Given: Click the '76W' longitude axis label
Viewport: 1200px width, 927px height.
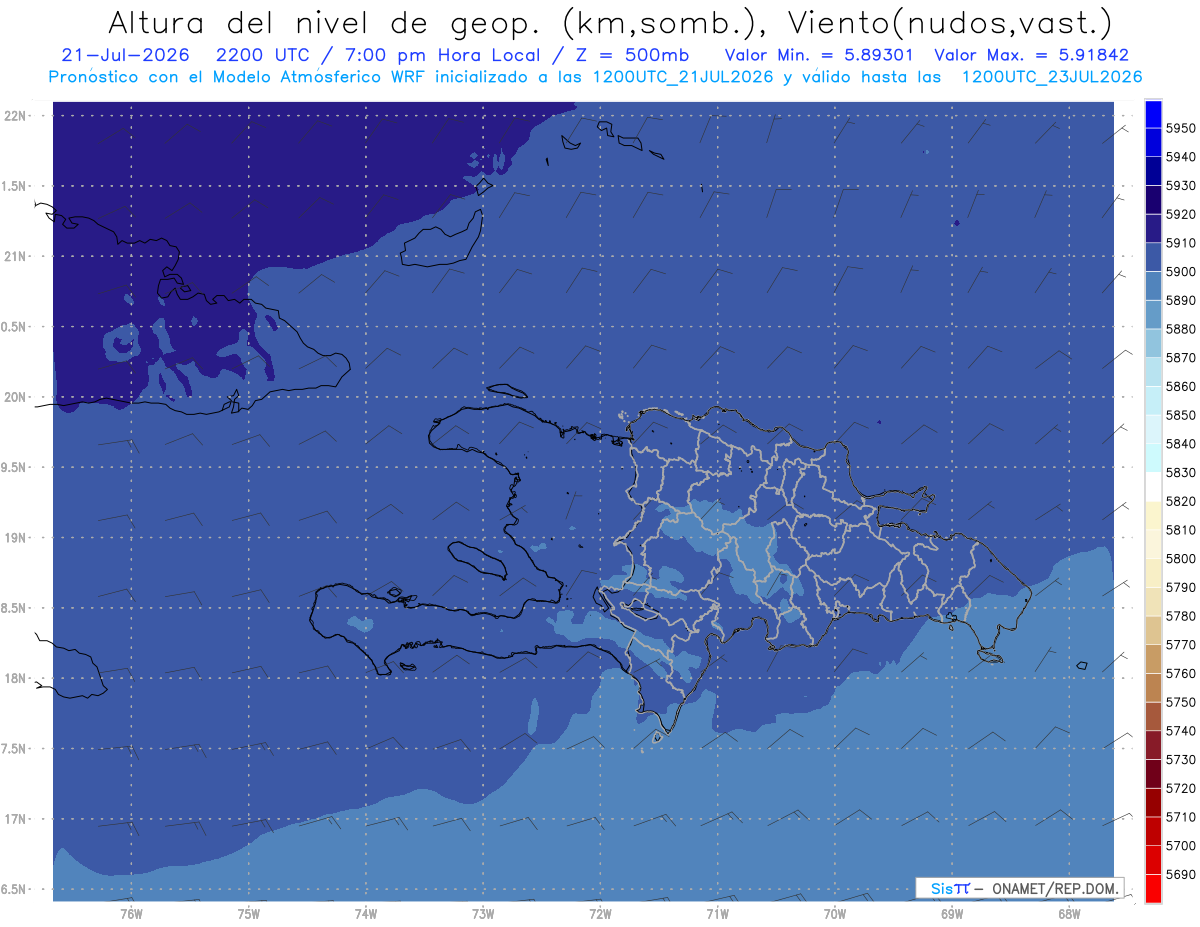Looking at the screenshot, I should [x=131, y=914].
